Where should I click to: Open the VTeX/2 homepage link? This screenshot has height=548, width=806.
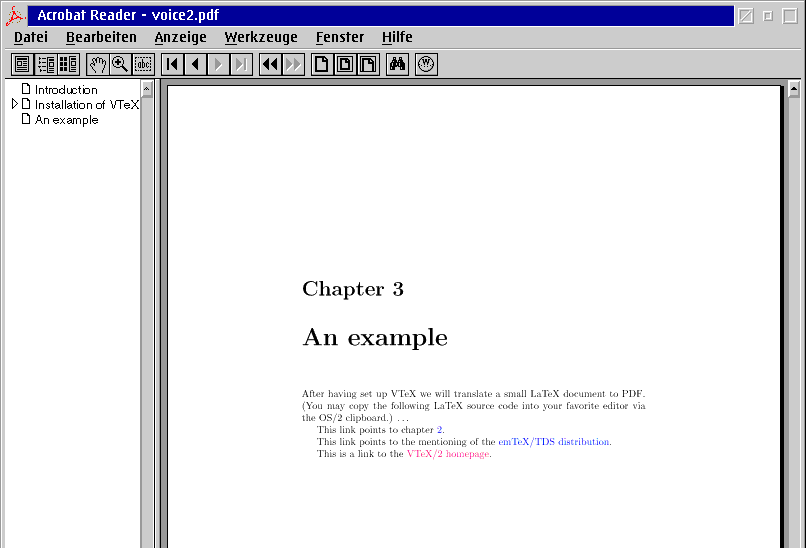click(x=448, y=454)
